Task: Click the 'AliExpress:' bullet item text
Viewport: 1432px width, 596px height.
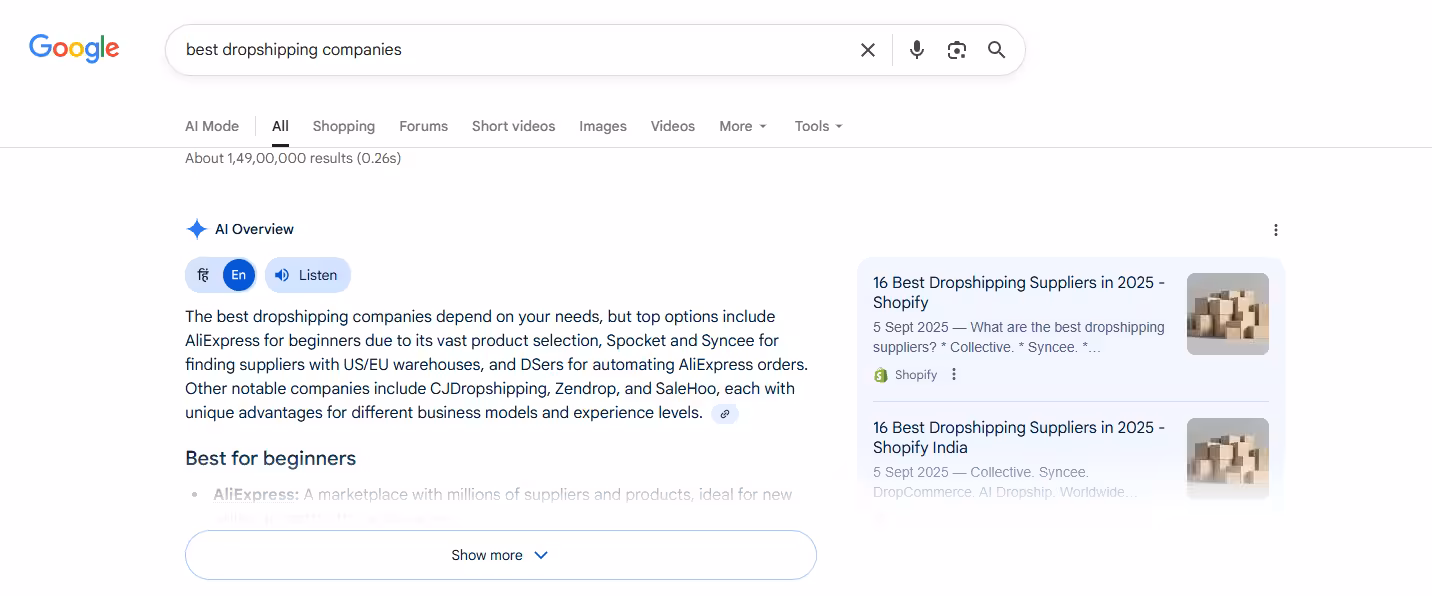Action: pyautogui.click(x=256, y=494)
